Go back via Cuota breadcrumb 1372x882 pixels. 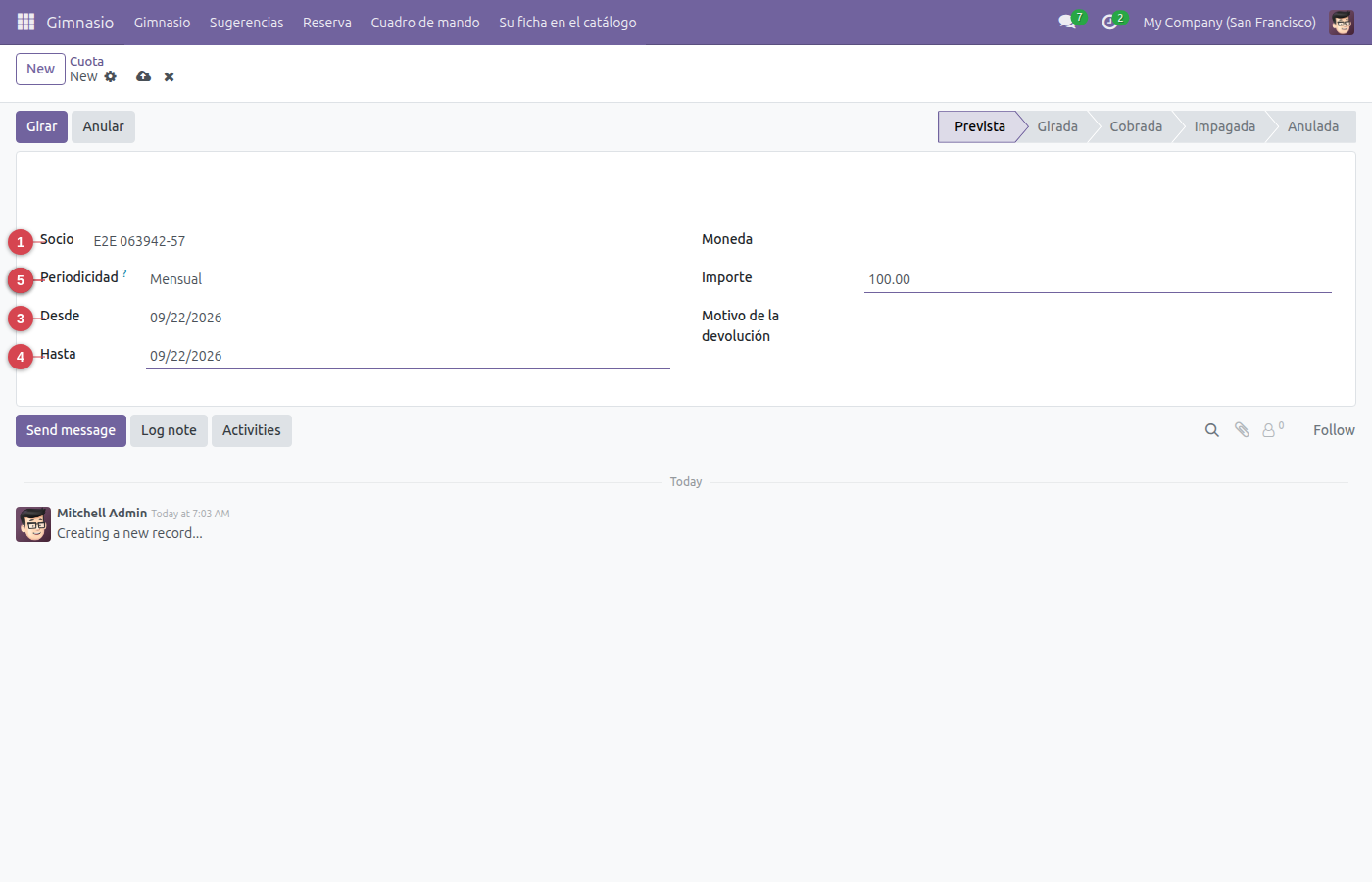(86, 61)
